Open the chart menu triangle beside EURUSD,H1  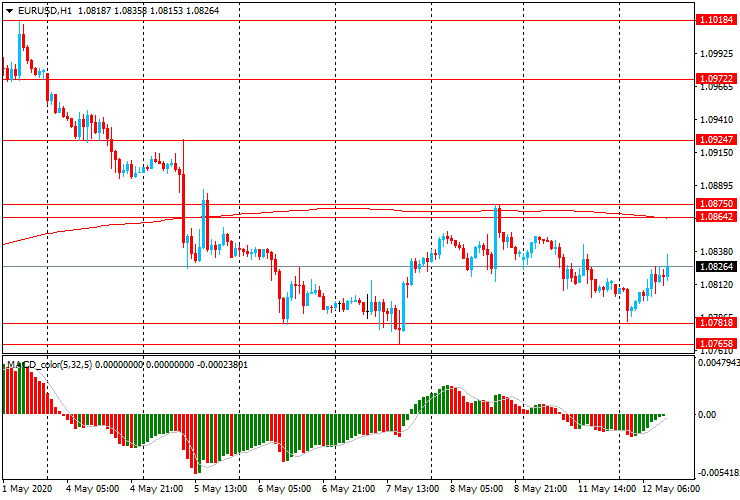point(9,10)
